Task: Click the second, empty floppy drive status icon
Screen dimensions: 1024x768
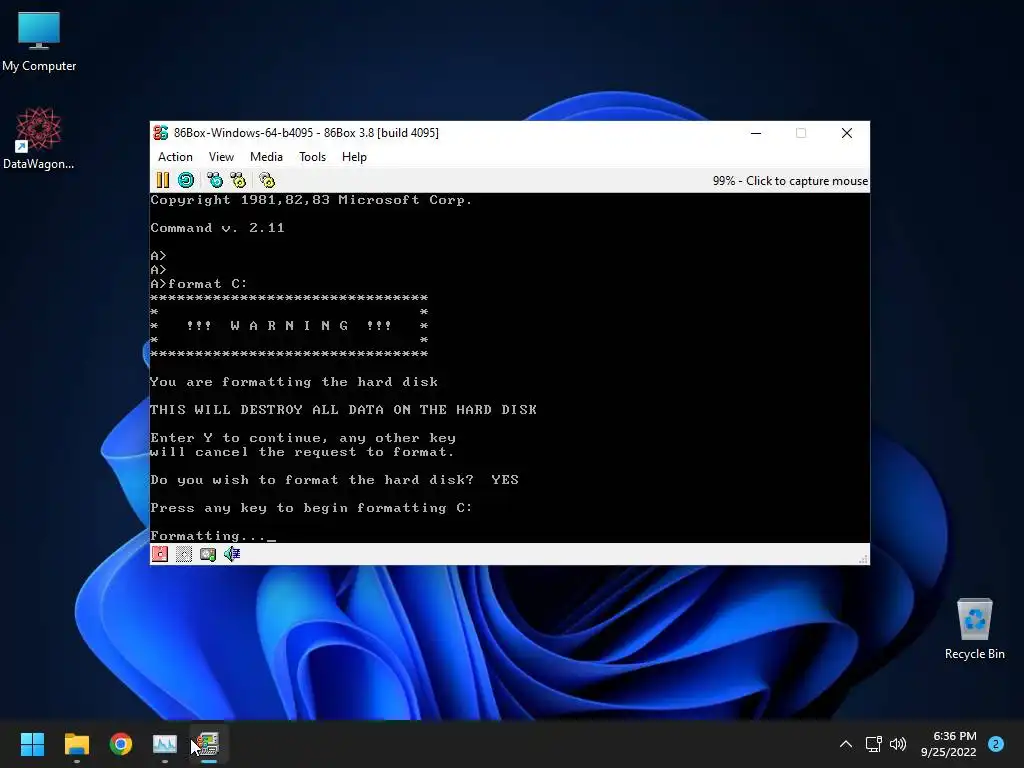Action: (x=184, y=554)
